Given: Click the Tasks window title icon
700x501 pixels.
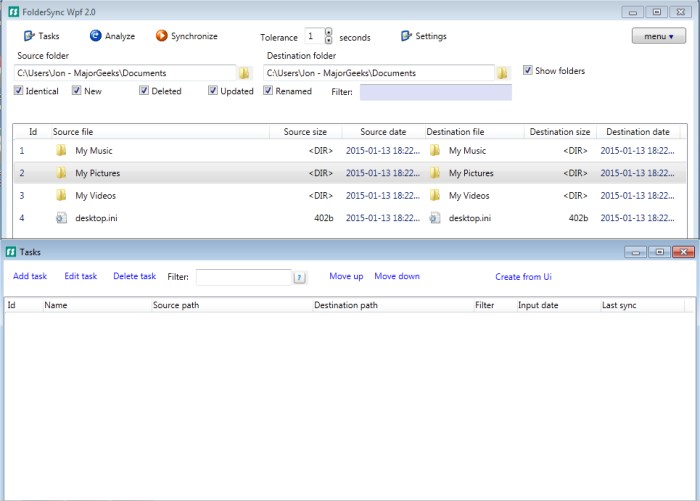Looking at the screenshot, I should (x=11, y=252).
